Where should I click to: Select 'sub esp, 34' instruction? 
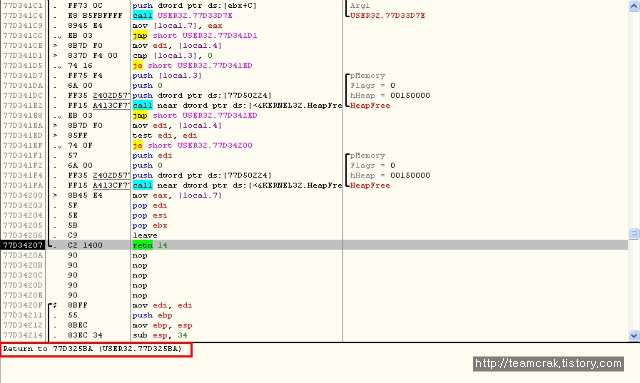pyautogui.click(x=160, y=335)
